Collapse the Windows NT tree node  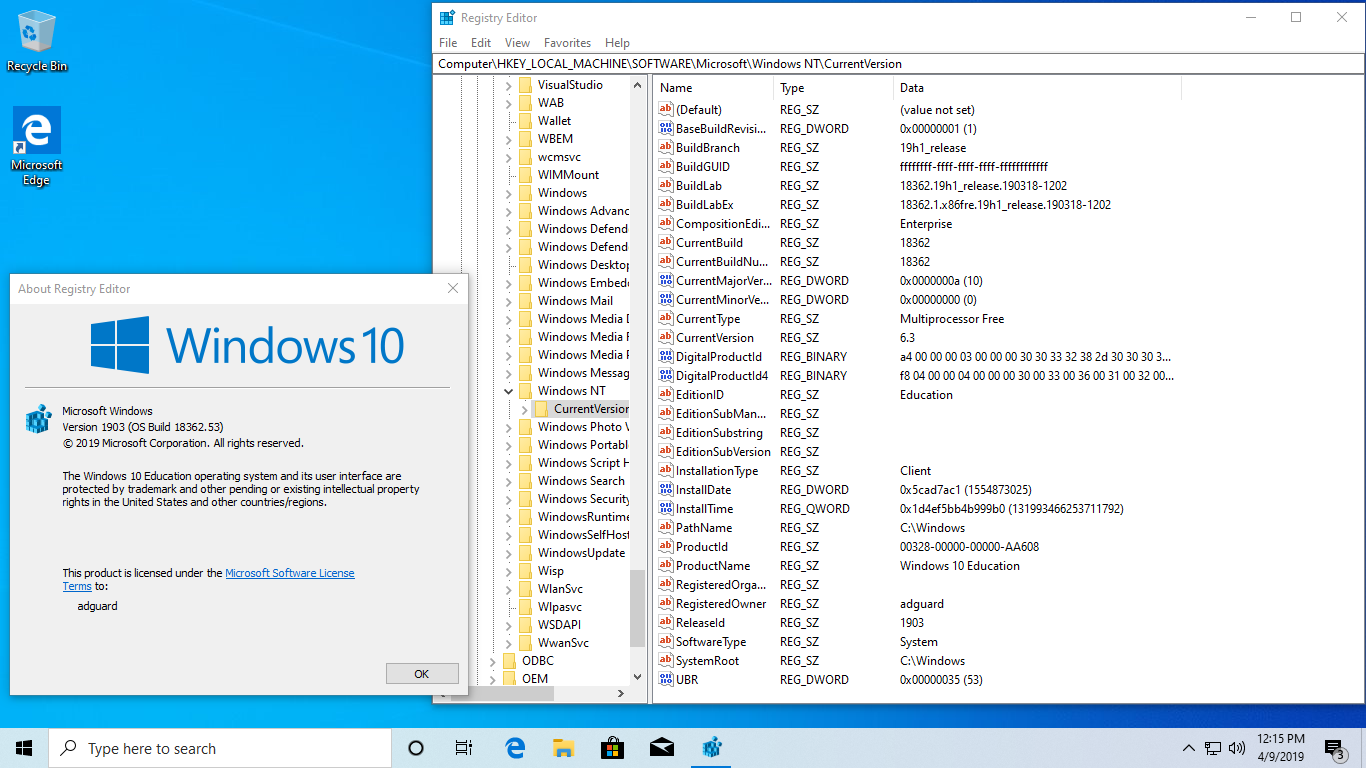(508, 391)
